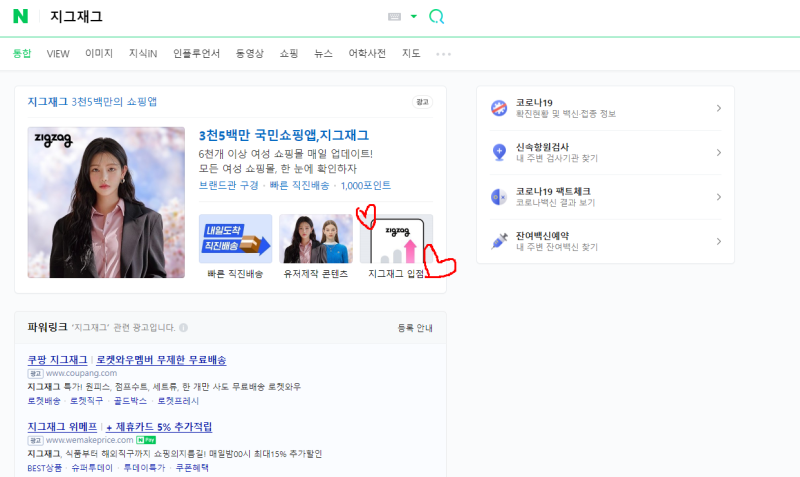
Task: Click the two-models 유저제작 콘텐츠 thumbnail
Action: point(316,239)
